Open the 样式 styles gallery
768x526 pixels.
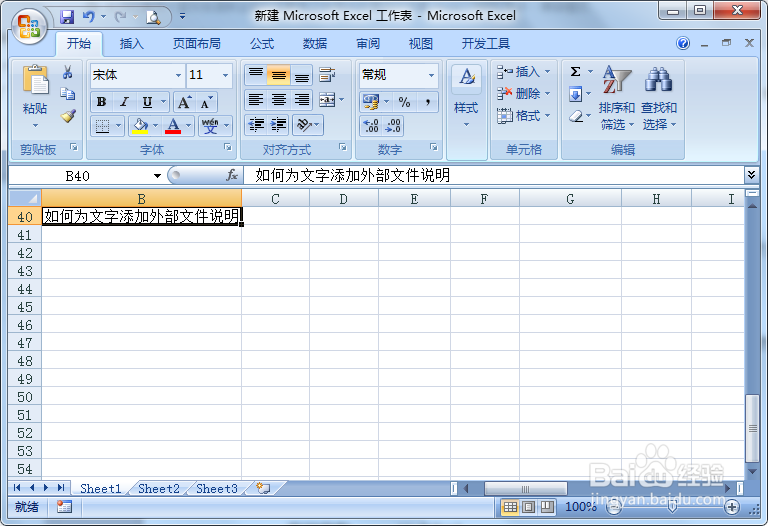coord(466,96)
